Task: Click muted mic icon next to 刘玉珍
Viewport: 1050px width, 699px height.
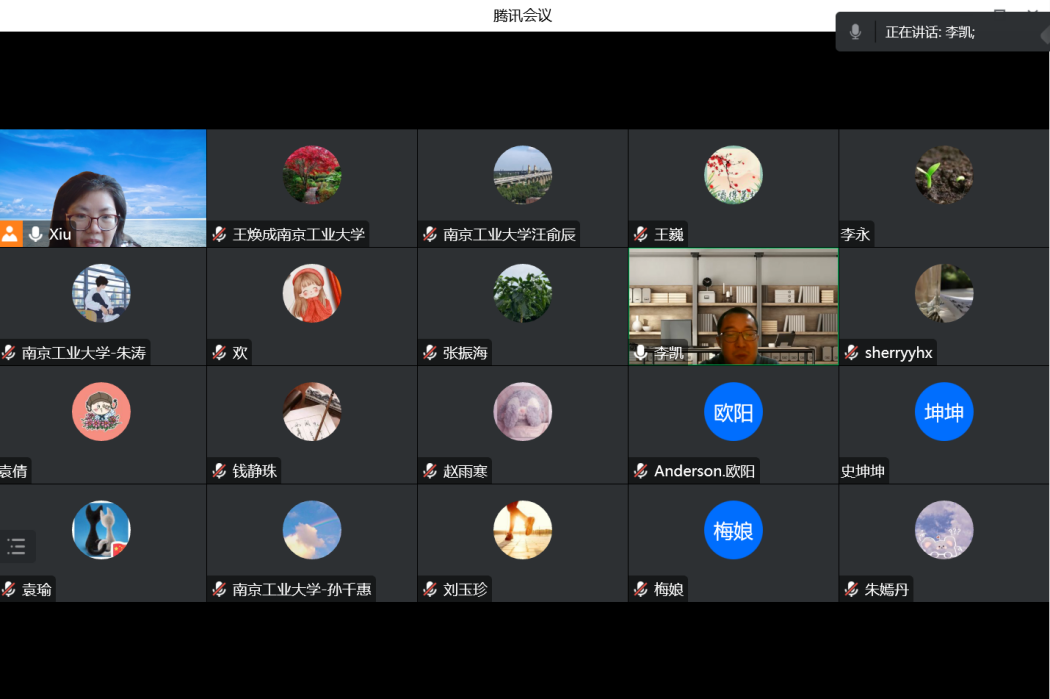Action: (430, 589)
